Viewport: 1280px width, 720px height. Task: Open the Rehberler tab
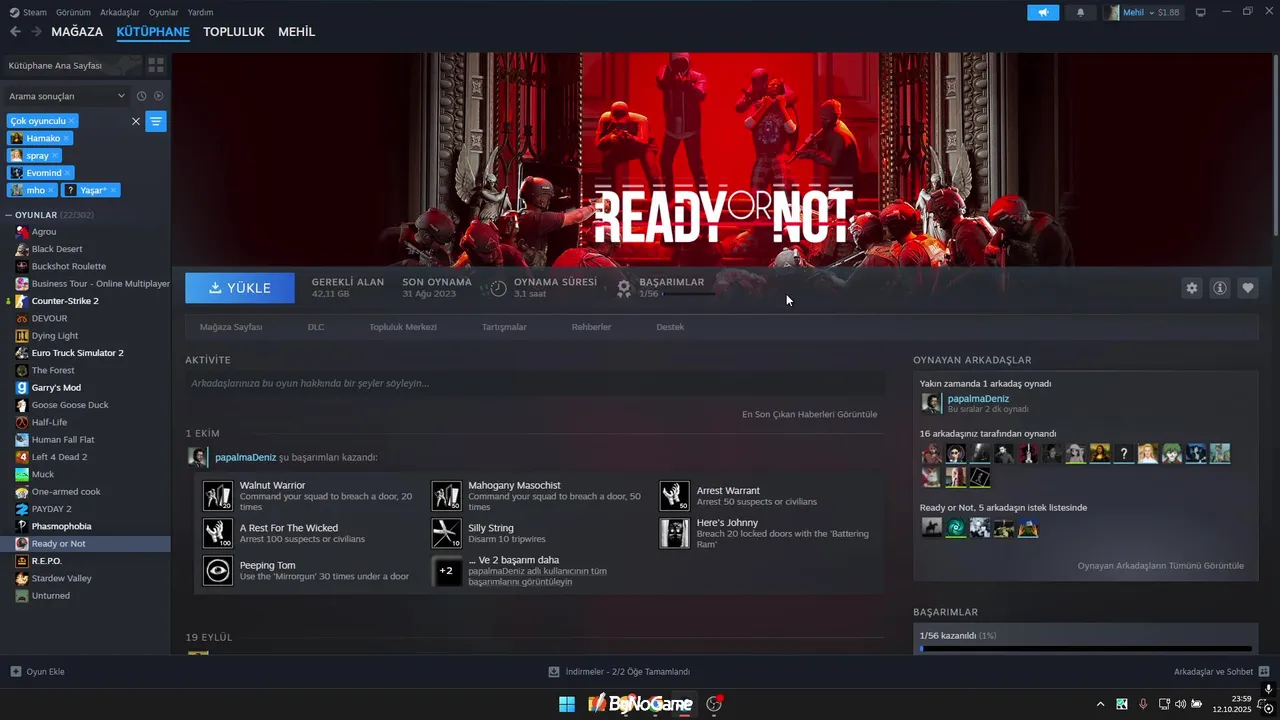(591, 327)
